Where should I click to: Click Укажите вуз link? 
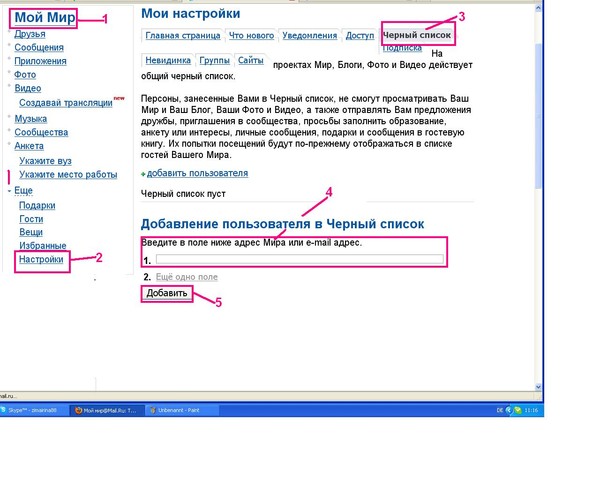click(x=45, y=161)
